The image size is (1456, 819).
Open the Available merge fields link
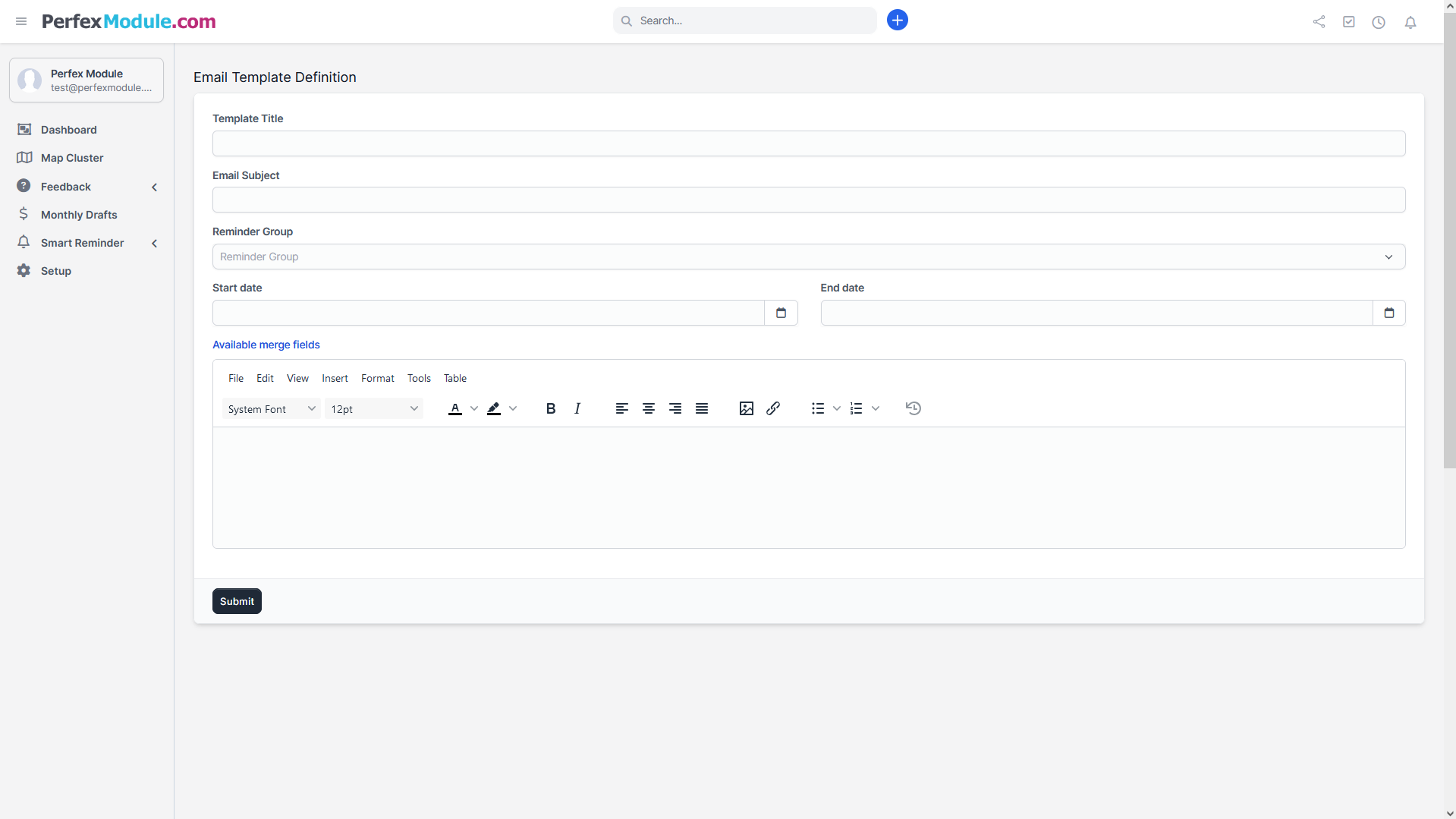point(266,345)
